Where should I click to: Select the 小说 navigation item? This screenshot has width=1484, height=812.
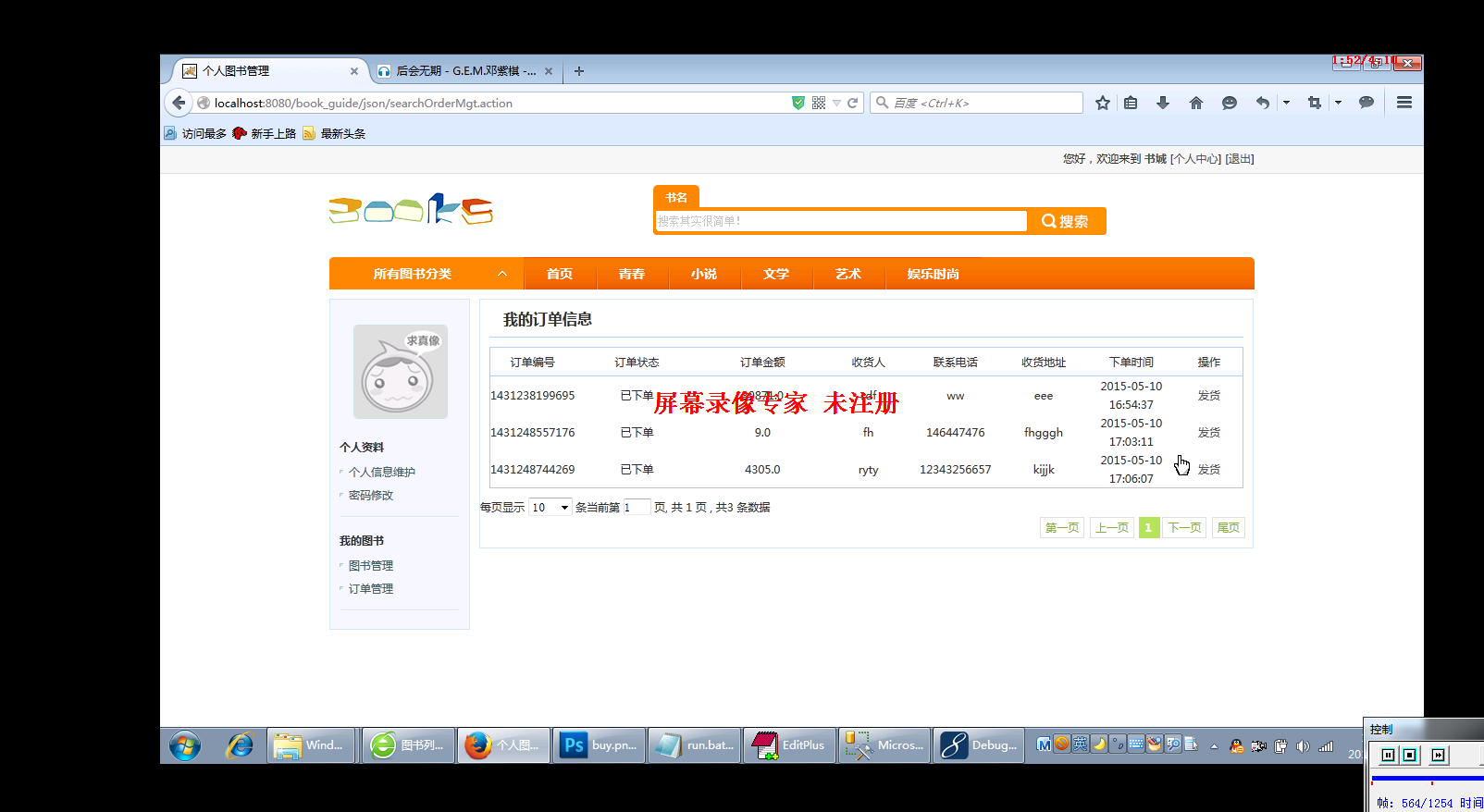tap(704, 274)
